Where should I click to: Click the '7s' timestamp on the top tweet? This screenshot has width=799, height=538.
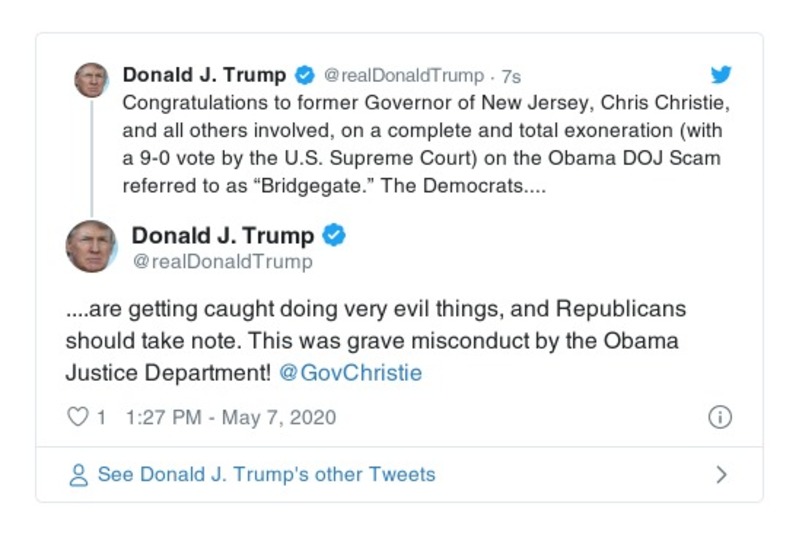pyautogui.click(x=511, y=76)
